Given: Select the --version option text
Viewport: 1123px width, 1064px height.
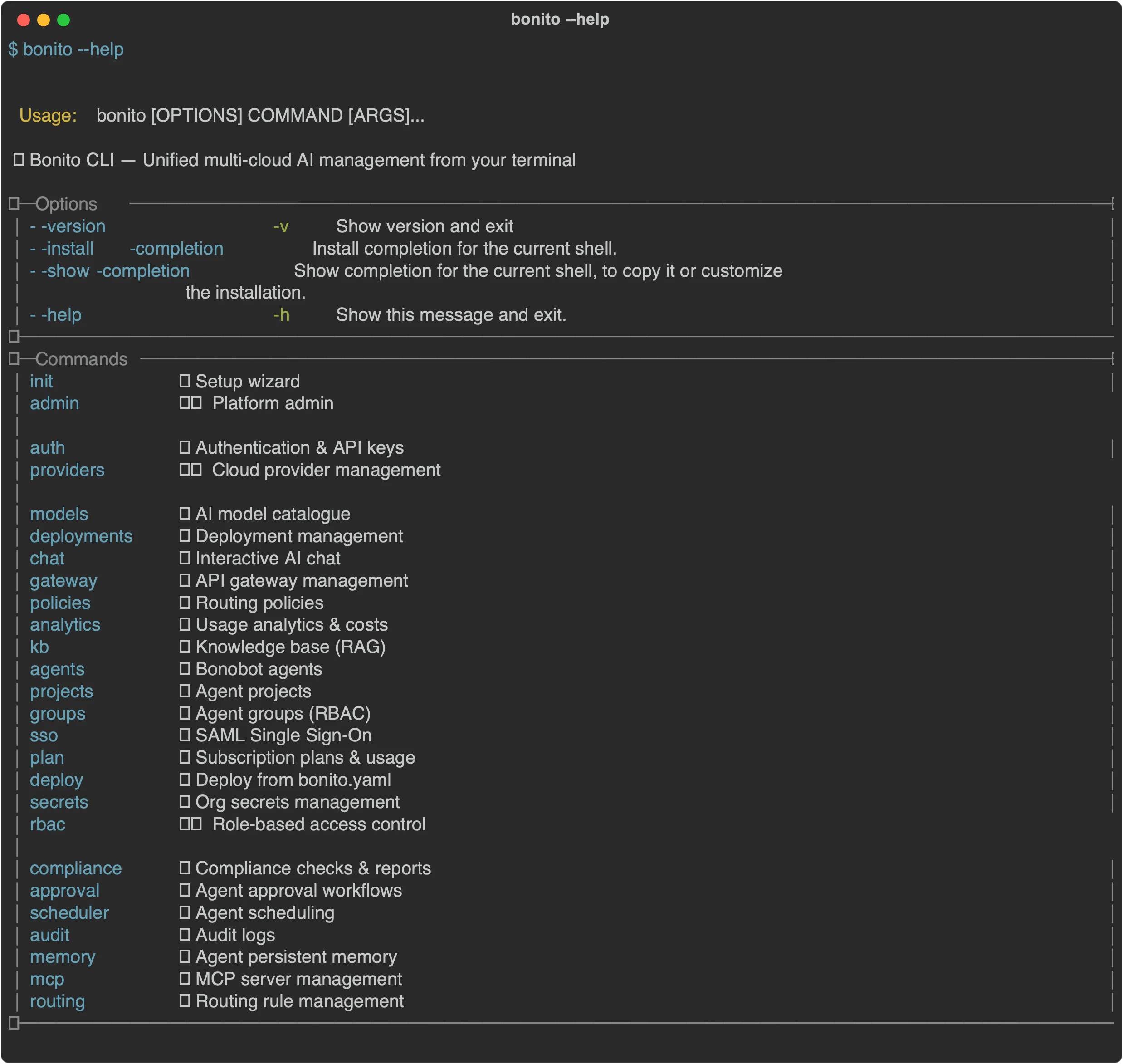Looking at the screenshot, I should [x=68, y=226].
